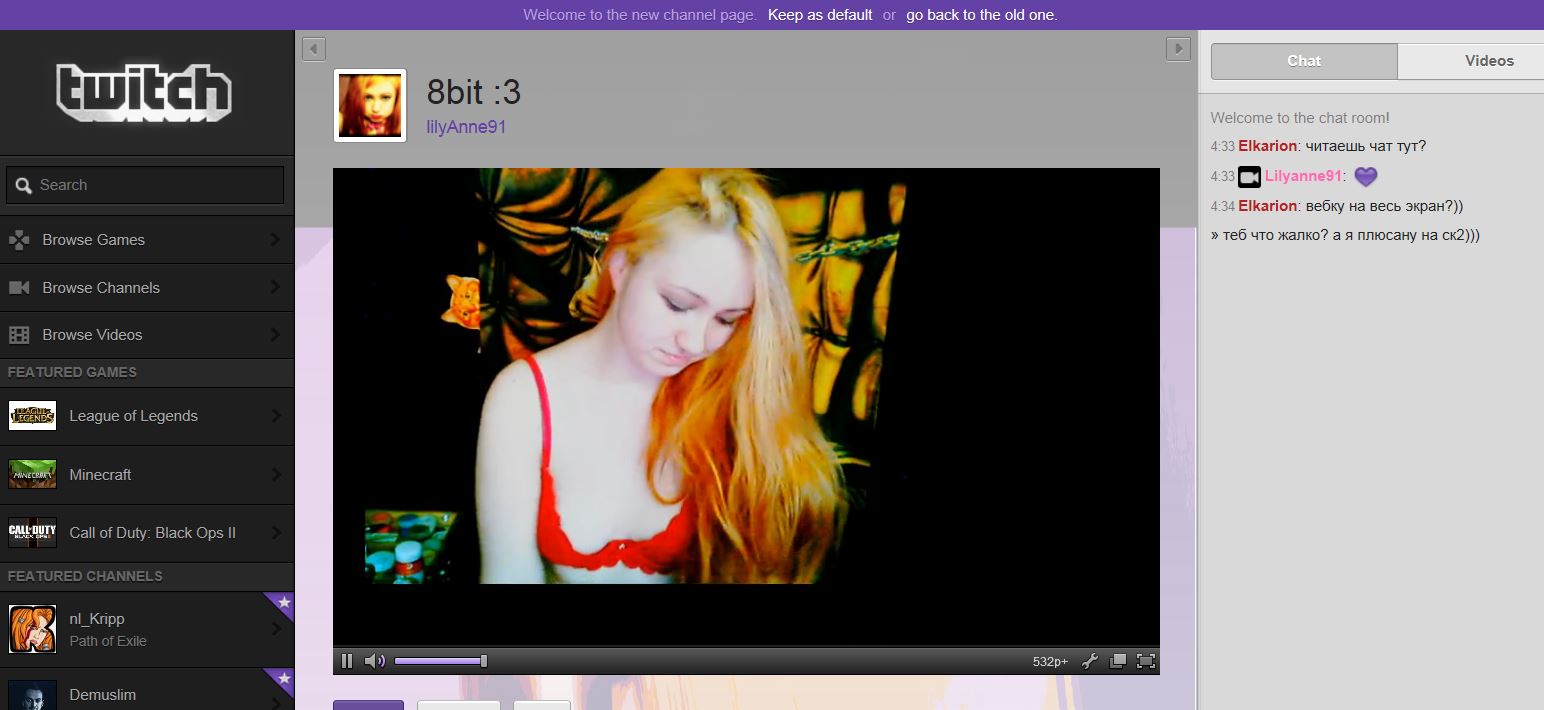This screenshot has width=1544, height=710.
Task: Click the purple button below the player
Action: click(368, 705)
